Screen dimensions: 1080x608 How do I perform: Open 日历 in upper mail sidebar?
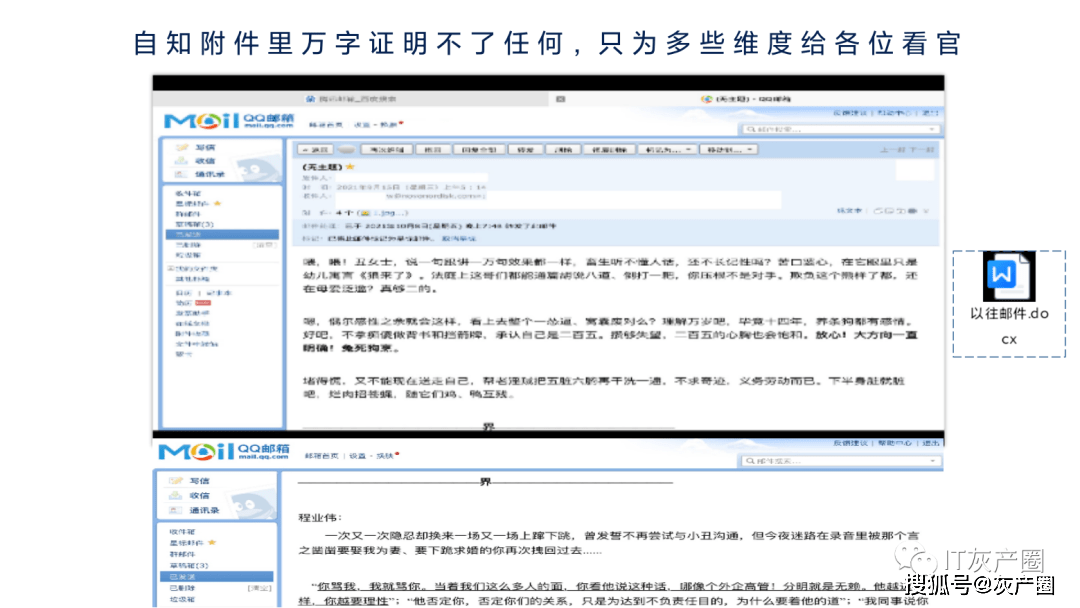pyautogui.click(x=183, y=293)
